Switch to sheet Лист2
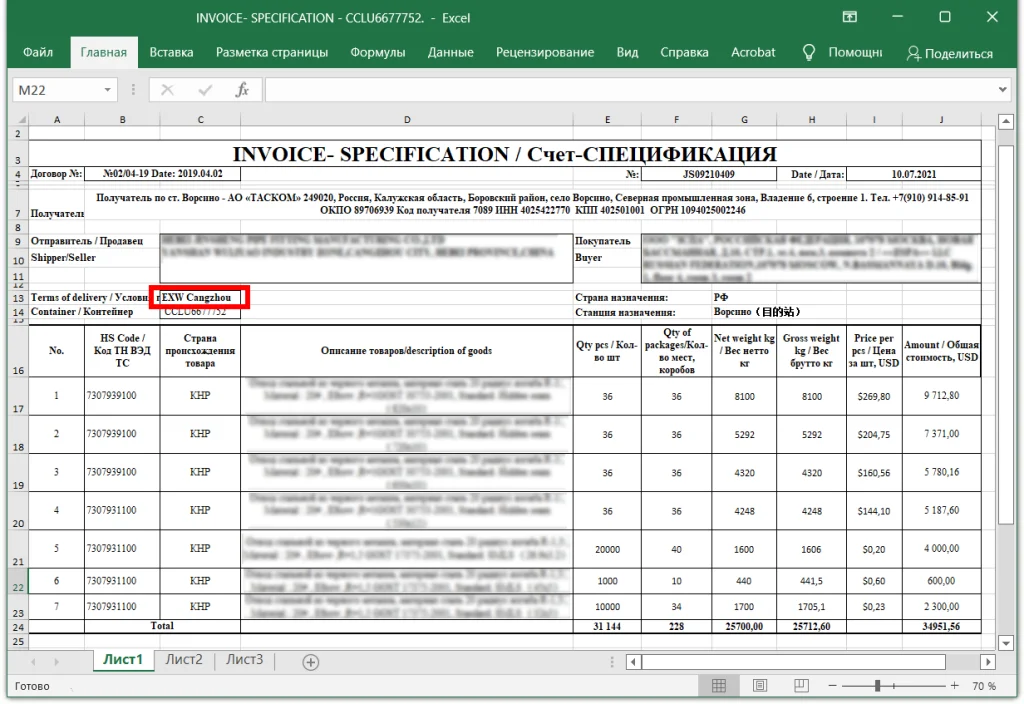 pos(184,660)
